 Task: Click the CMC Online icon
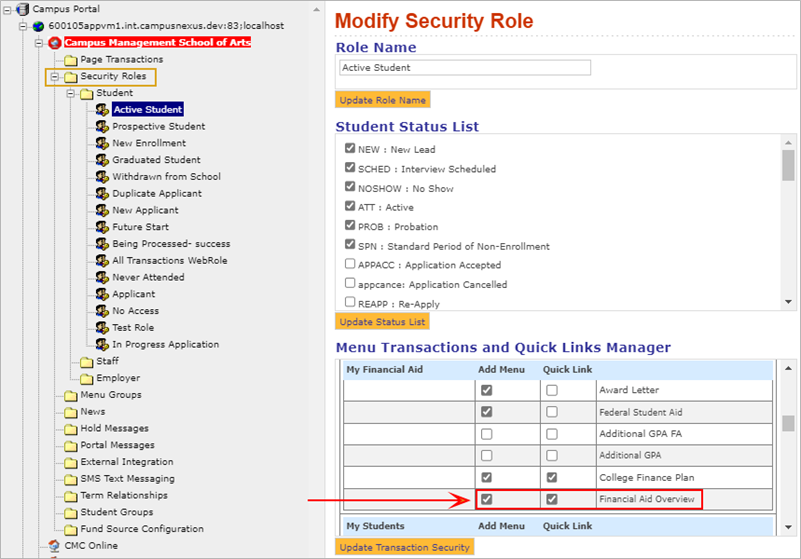tap(54, 546)
